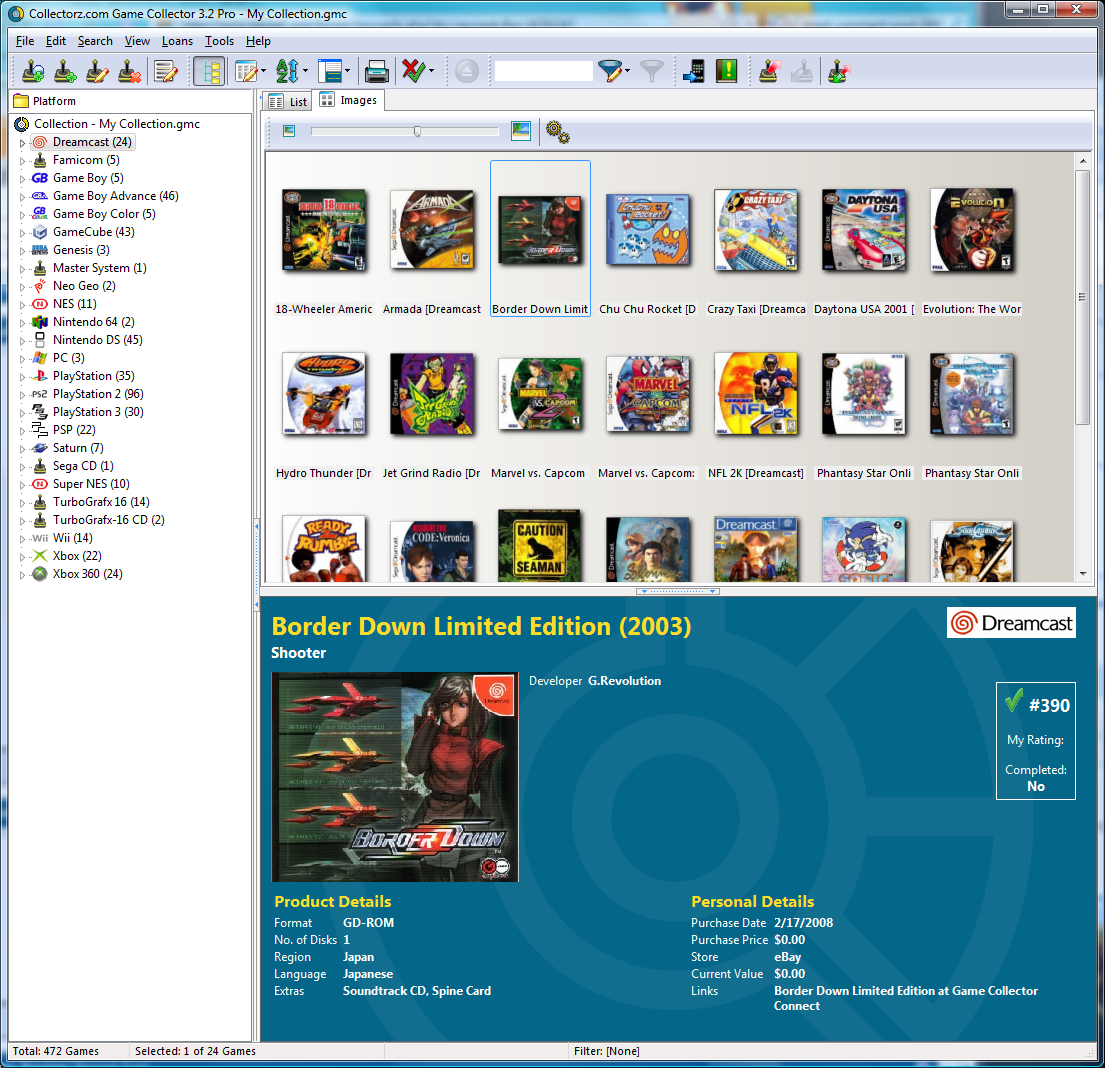1105x1068 pixels.
Task: Click the gray Clear Filter funnel icon
Action: pyautogui.click(x=652, y=71)
